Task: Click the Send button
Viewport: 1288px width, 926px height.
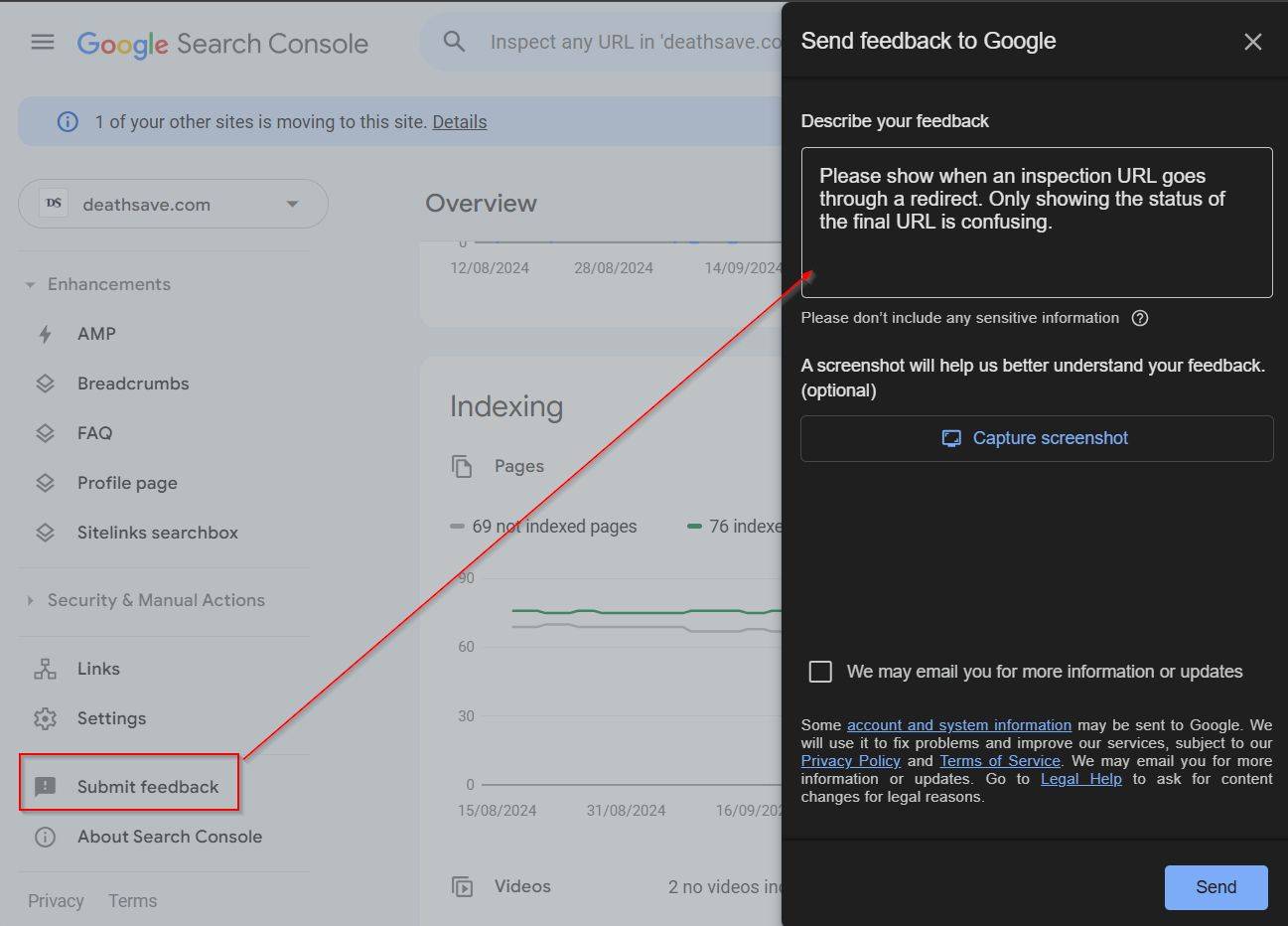Action: 1216,887
